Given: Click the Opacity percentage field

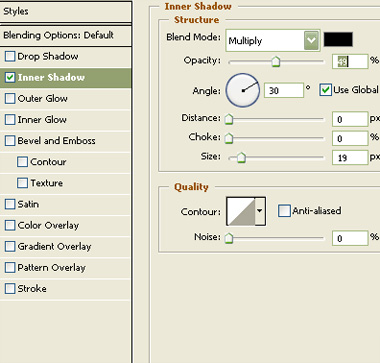Looking at the screenshot, I should click(350, 62).
